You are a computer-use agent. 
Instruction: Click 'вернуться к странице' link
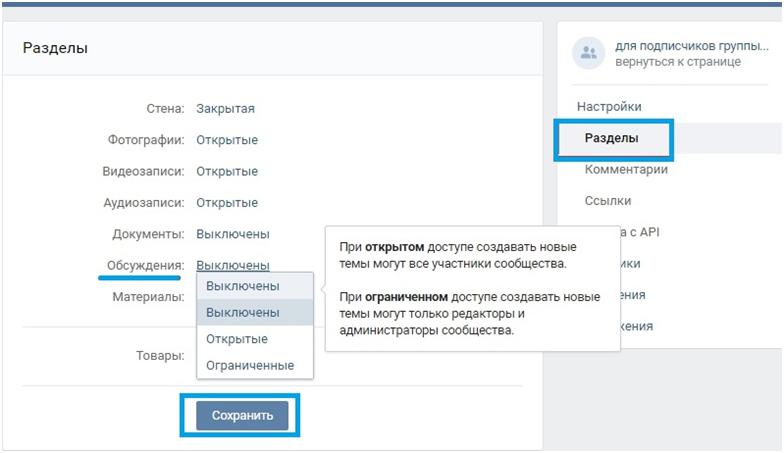[678, 62]
